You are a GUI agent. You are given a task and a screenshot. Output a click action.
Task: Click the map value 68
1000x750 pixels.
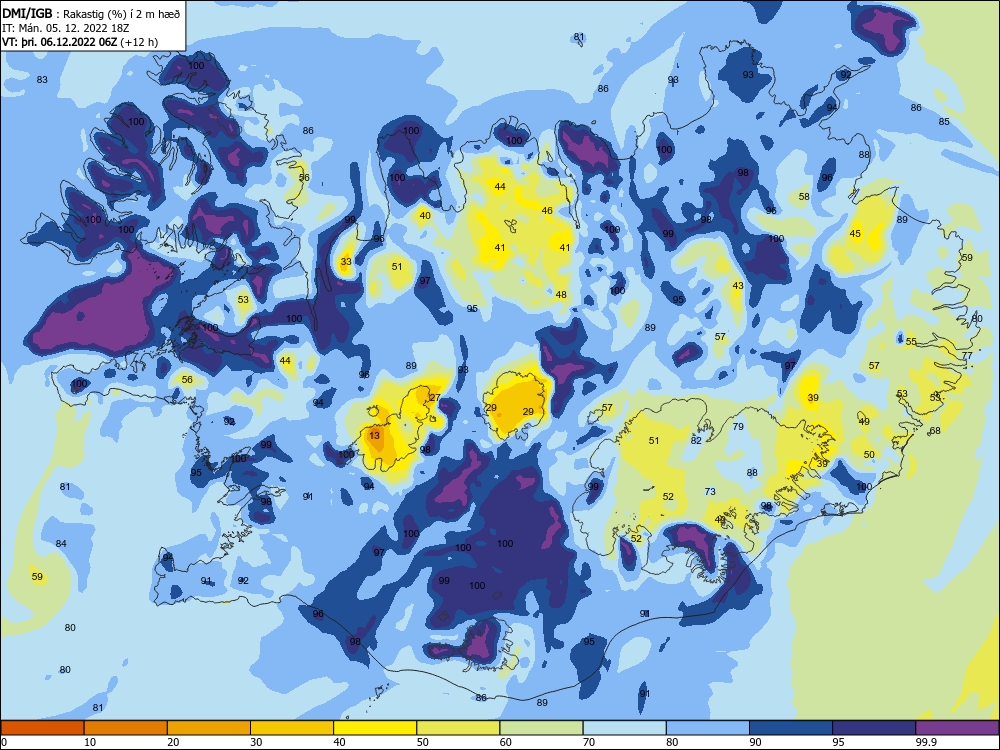click(x=935, y=430)
